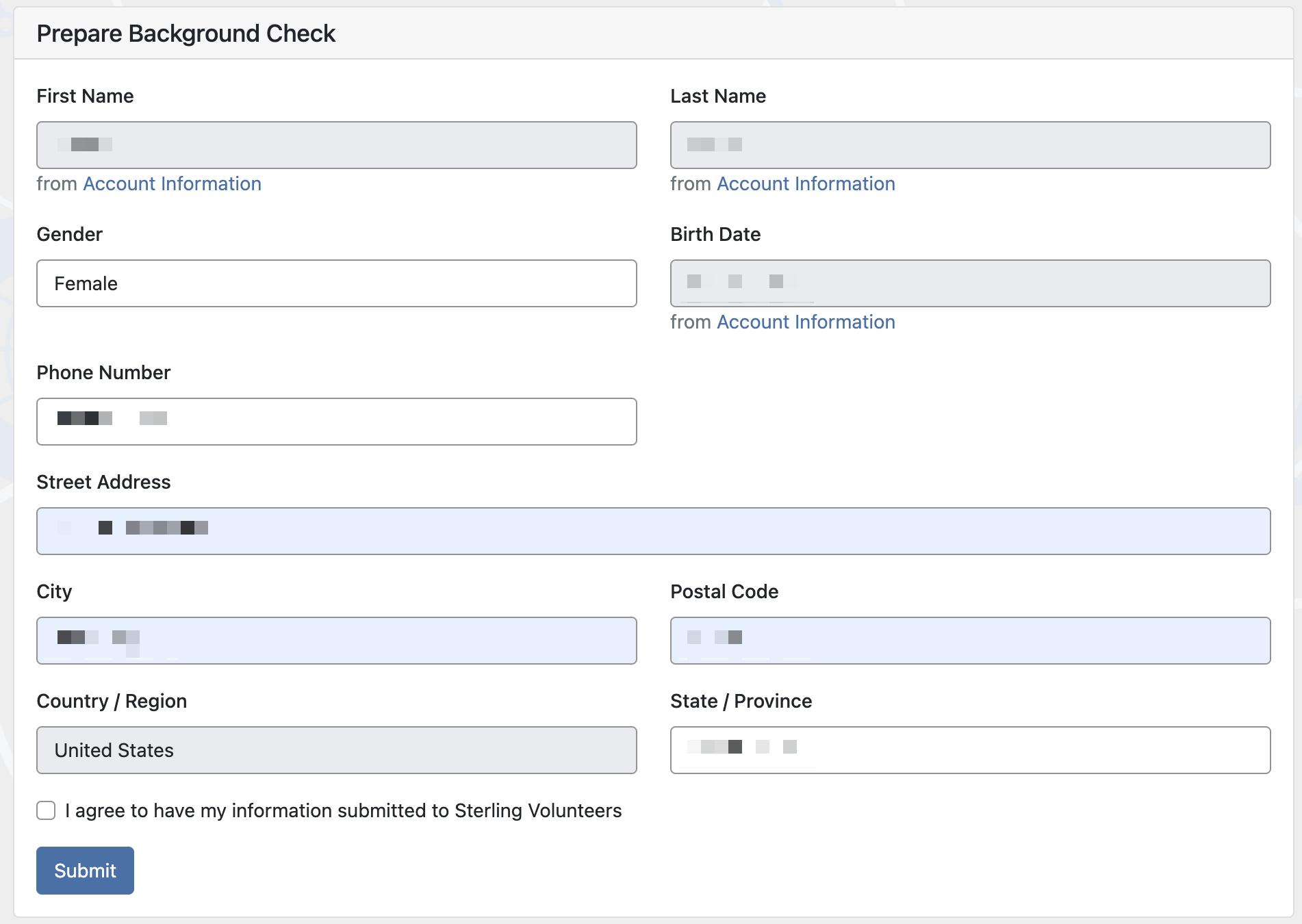Click the Gender label
This screenshot has height=924, width=1302.
(x=70, y=234)
